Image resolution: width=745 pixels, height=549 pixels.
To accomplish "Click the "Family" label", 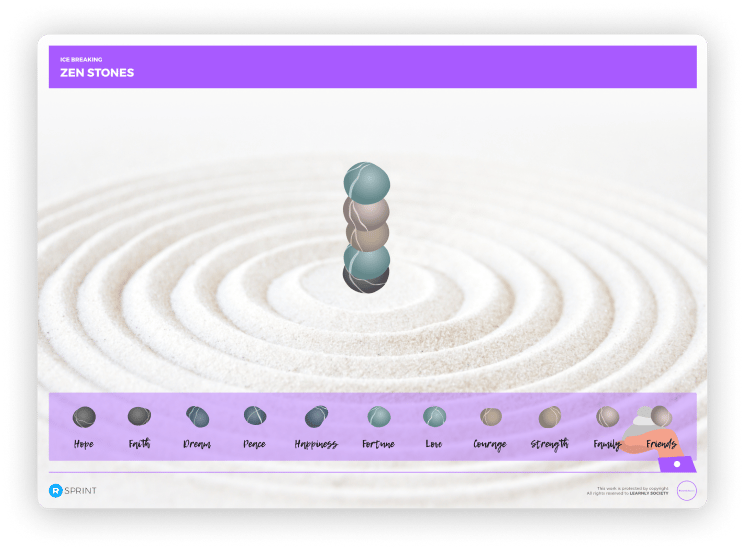I will pos(607,444).
